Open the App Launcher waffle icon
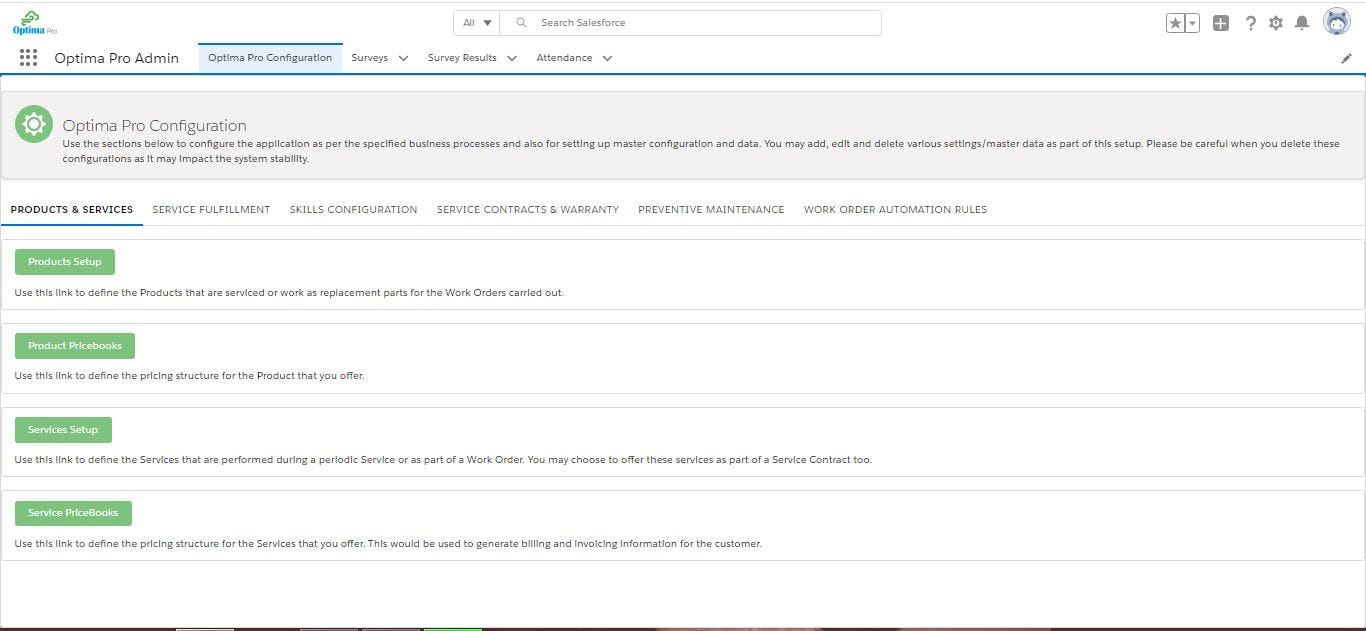The image size is (1366, 631). point(27,57)
